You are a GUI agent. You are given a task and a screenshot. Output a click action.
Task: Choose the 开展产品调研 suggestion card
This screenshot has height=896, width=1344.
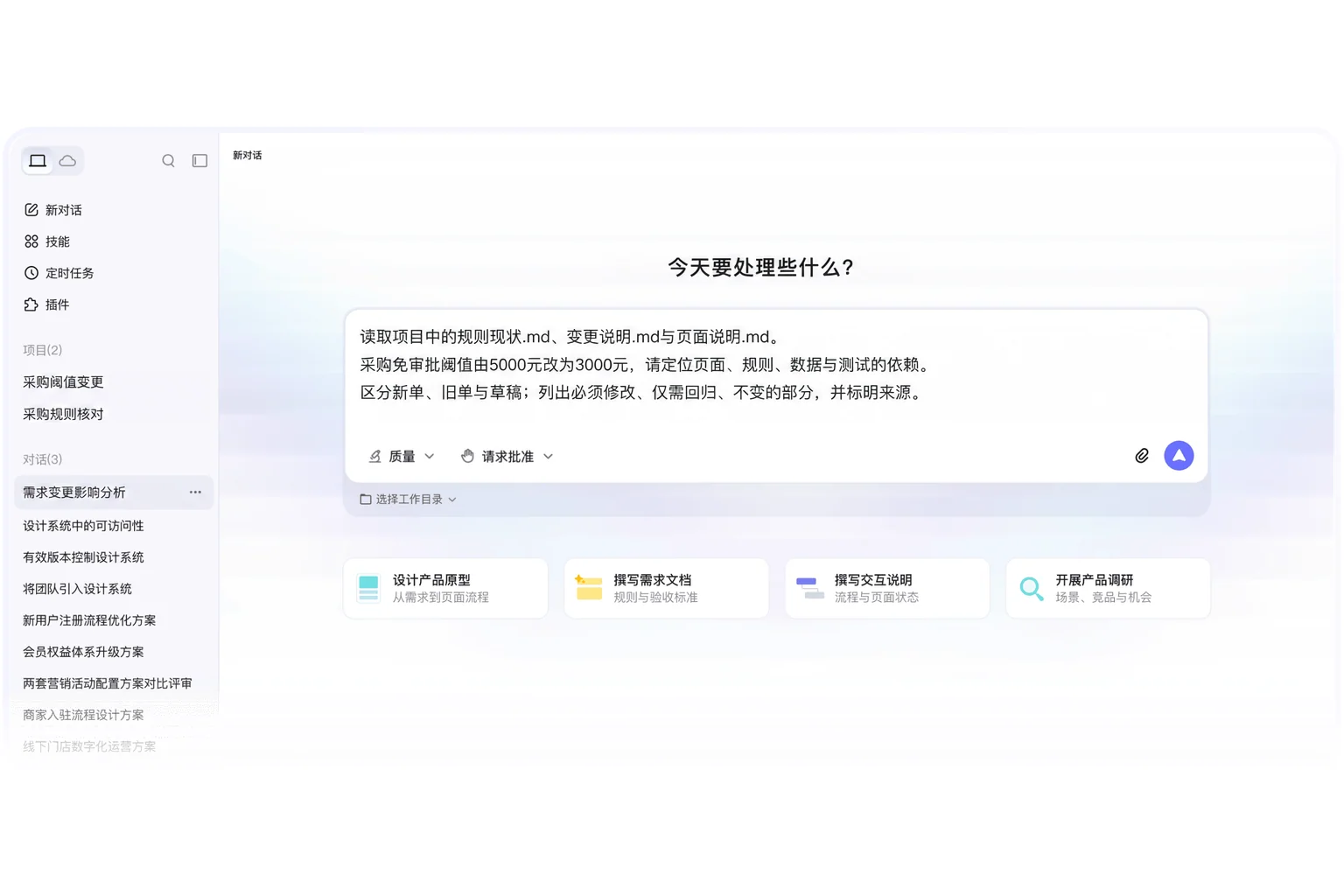(1108, 588)
